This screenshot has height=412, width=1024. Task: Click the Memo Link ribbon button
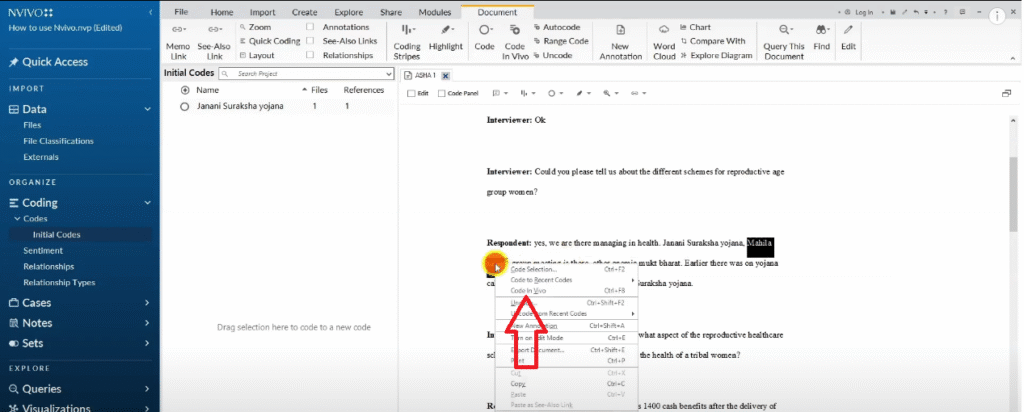[178, 42]
